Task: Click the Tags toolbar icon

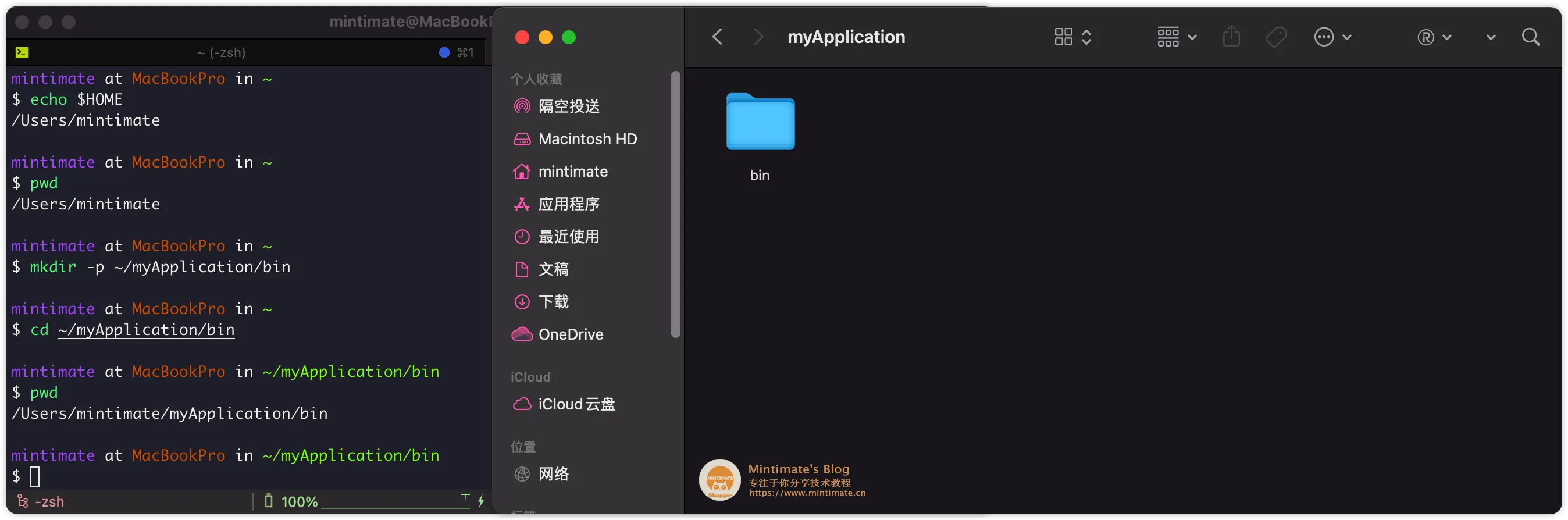Action: click(1276, 37)
